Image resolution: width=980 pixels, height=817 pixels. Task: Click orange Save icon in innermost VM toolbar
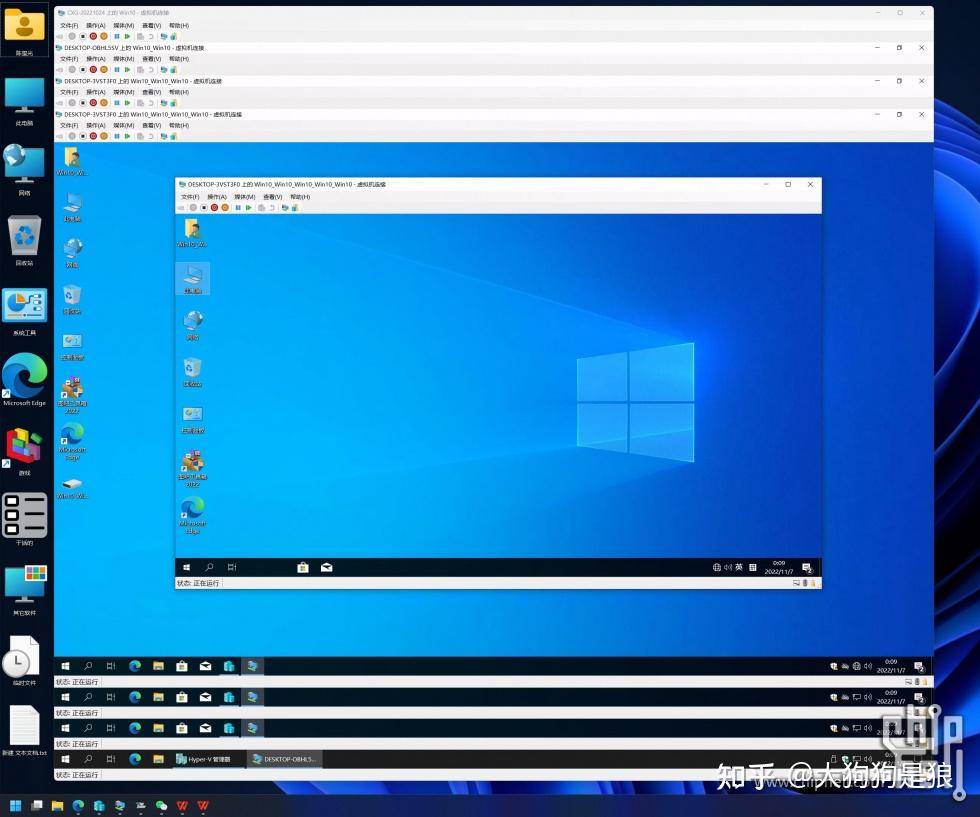coord(225,208)
